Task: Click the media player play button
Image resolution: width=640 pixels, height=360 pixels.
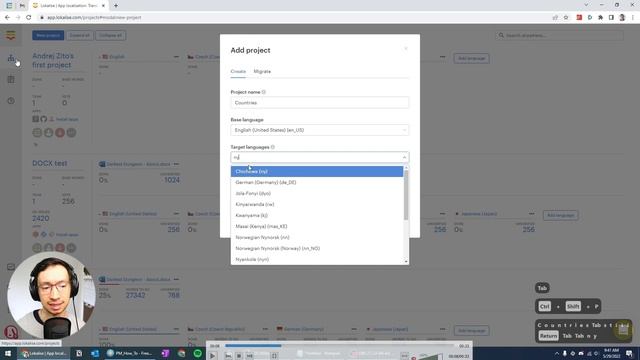Action: tap(213, 356)
